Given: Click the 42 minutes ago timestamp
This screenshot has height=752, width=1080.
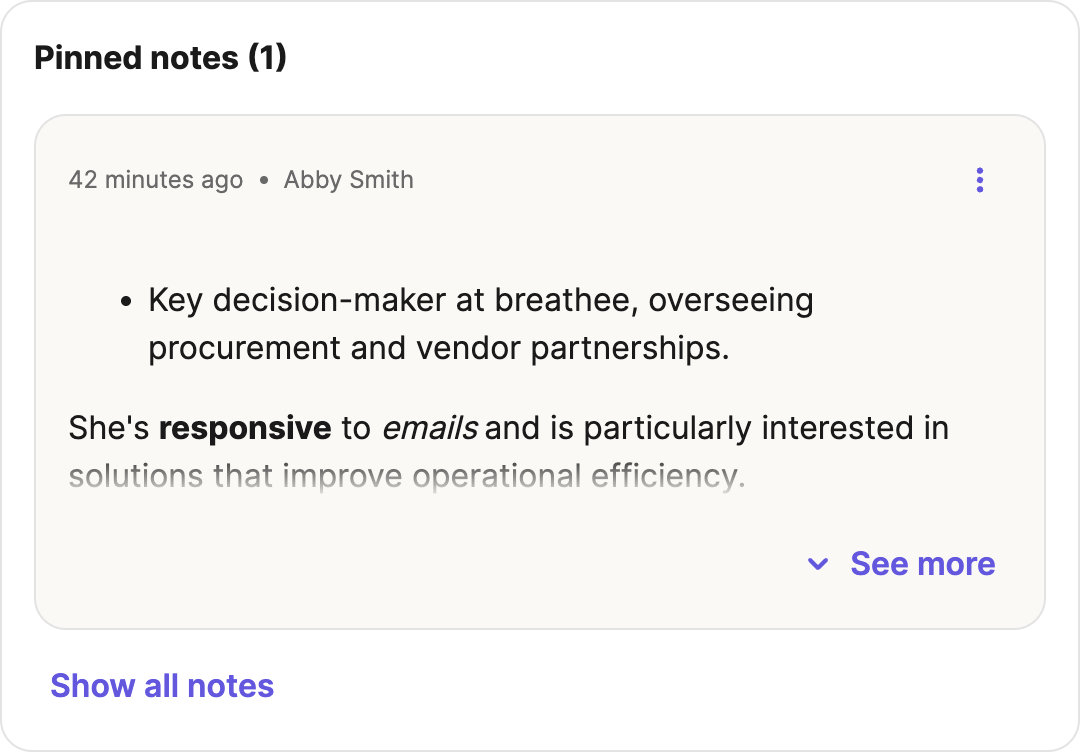Looking at the screenshot, I should tap(156, 180).
